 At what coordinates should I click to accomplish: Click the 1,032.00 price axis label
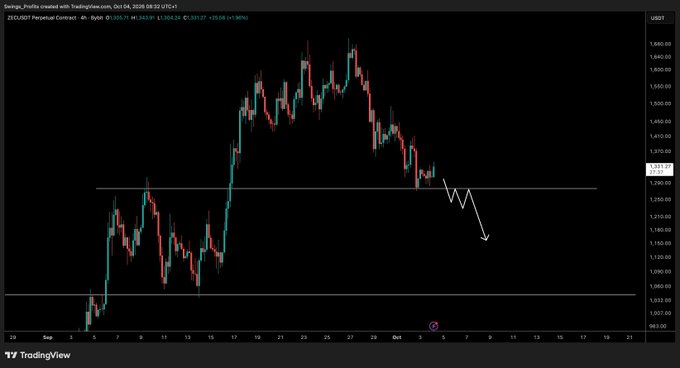coord(660,300)
